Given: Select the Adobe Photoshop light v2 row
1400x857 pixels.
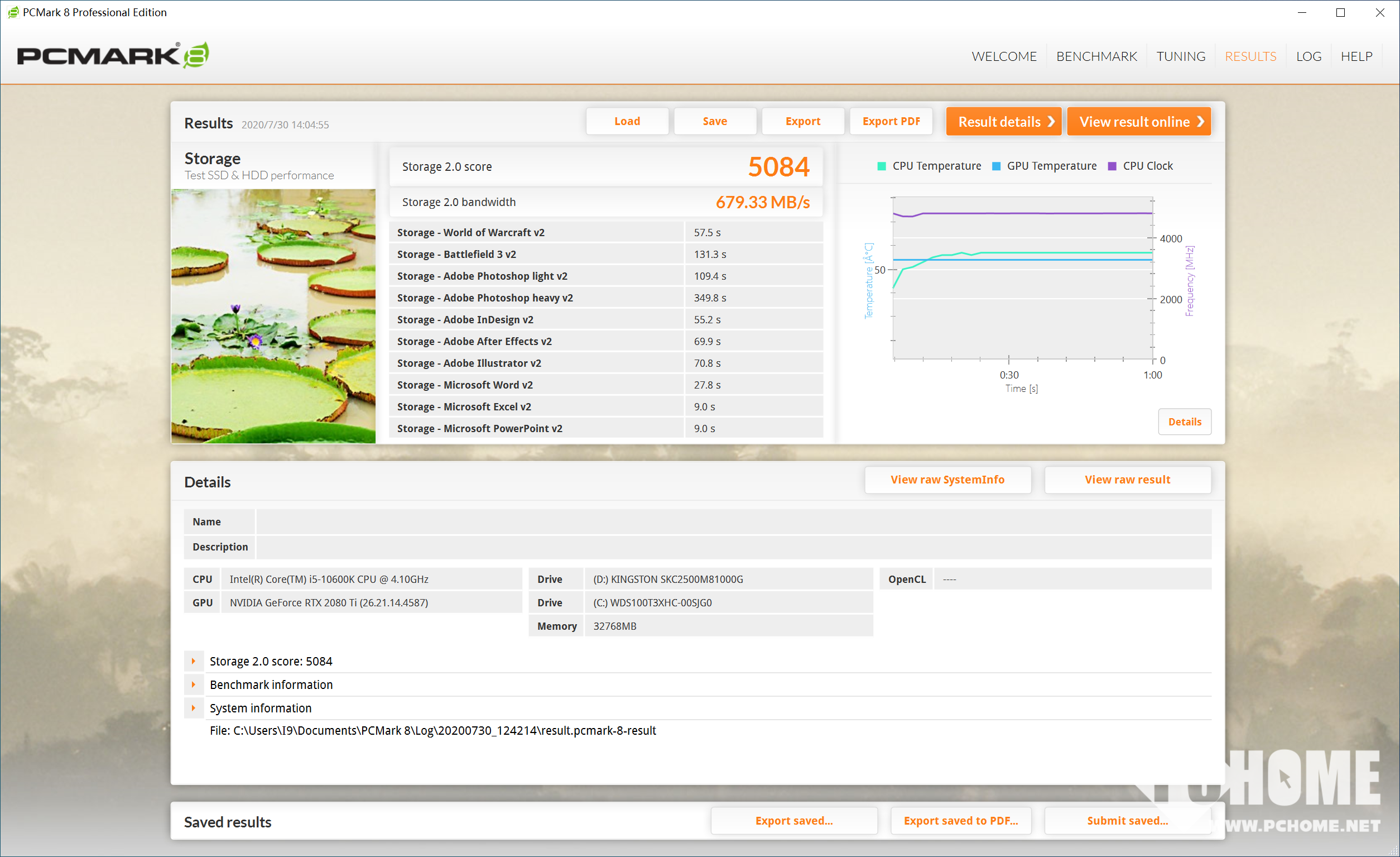Looking at the screenshot, I should coord(605,276).
